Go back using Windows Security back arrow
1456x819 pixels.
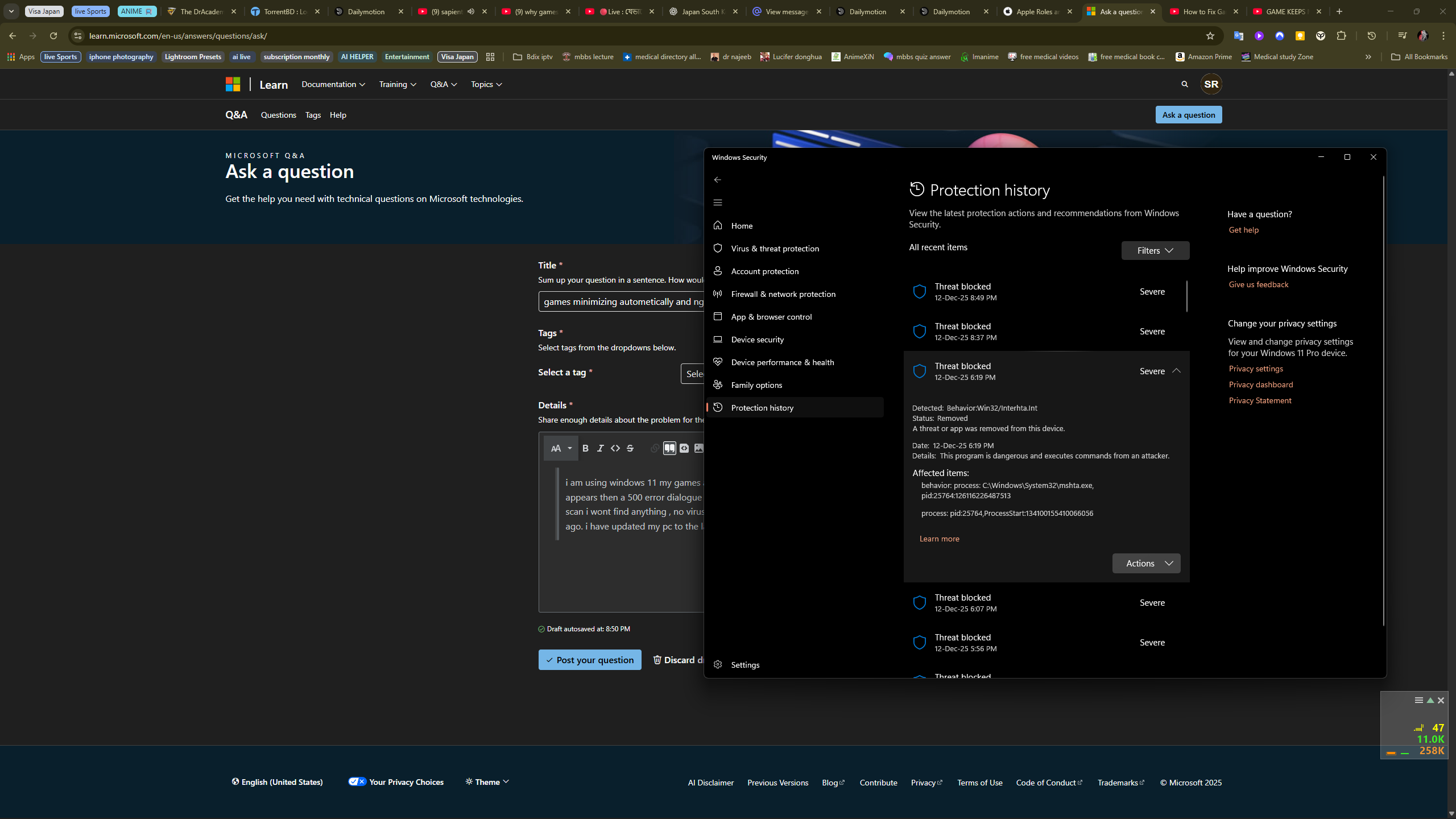(x=718, y=180)
